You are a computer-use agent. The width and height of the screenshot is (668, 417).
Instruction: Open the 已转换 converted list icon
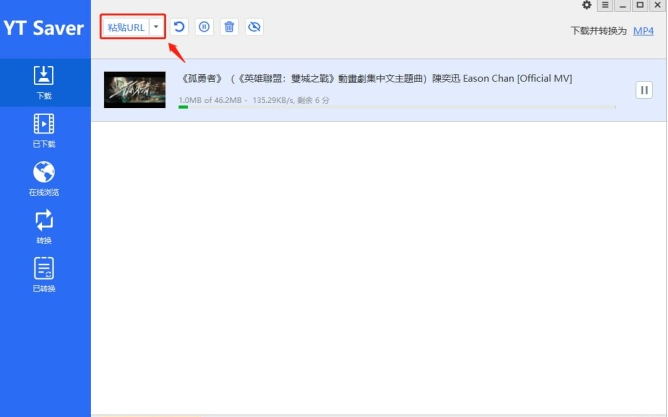(x=44, y=274)
